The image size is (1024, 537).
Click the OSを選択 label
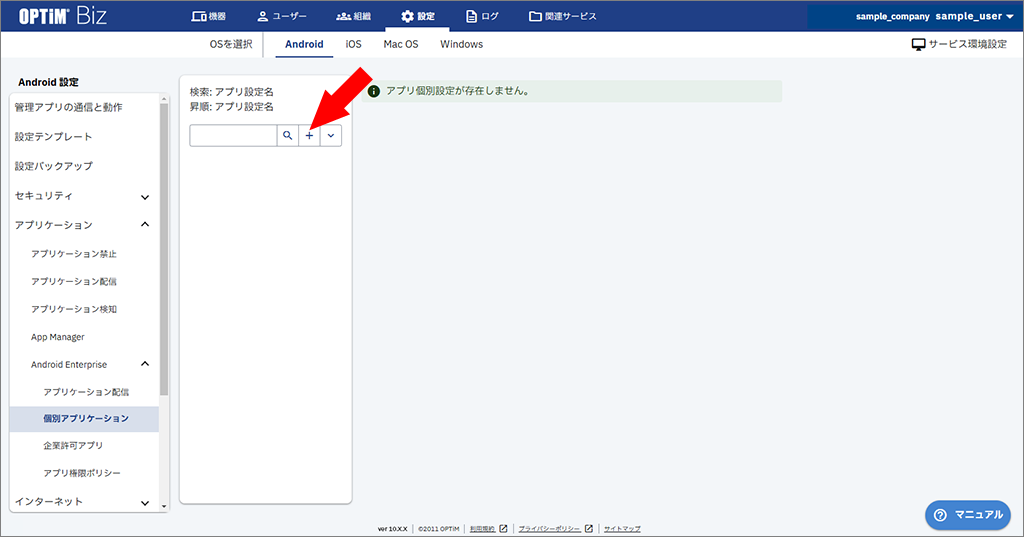(231, 44)
